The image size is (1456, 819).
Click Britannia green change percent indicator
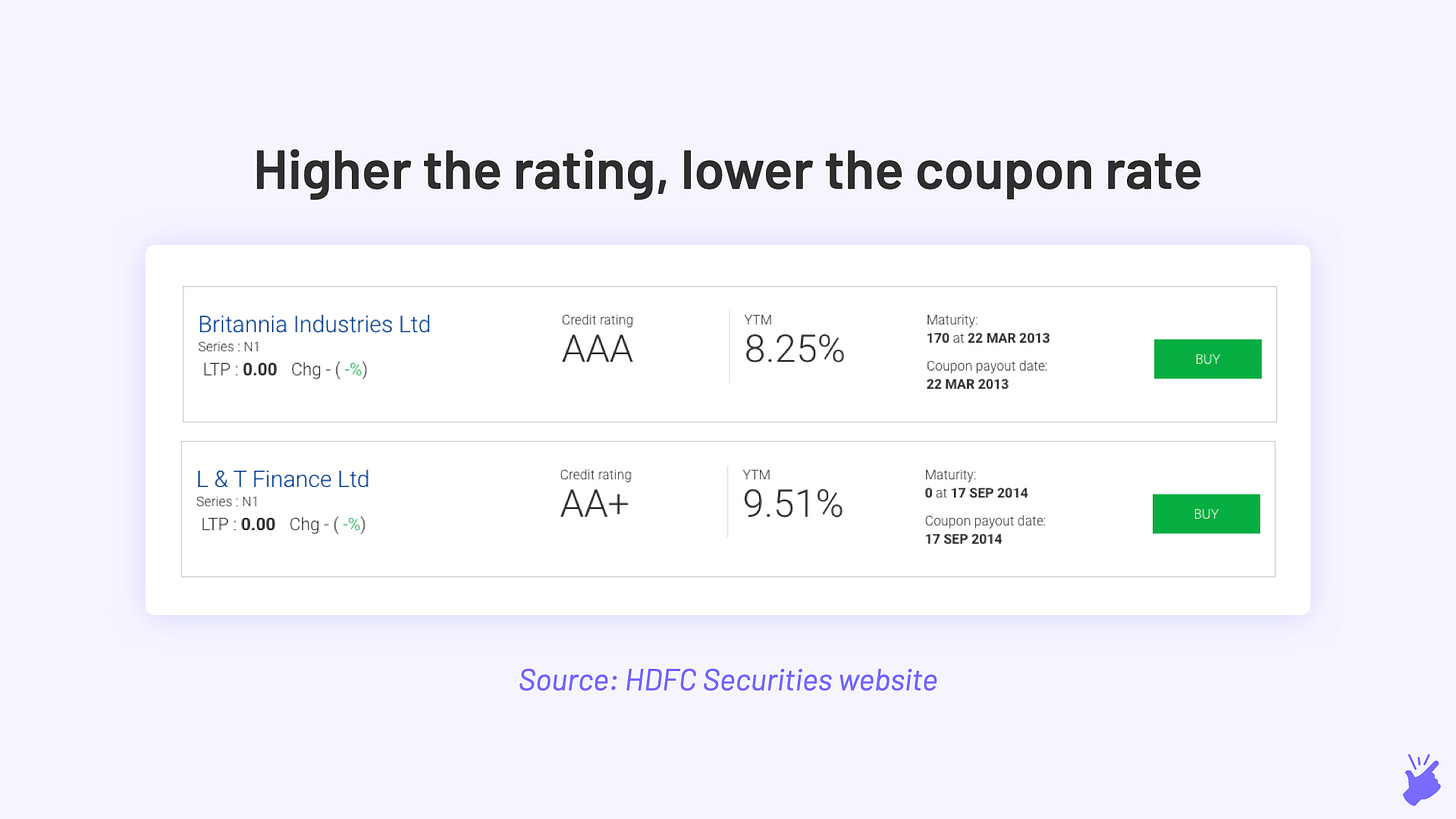(352, 370)
